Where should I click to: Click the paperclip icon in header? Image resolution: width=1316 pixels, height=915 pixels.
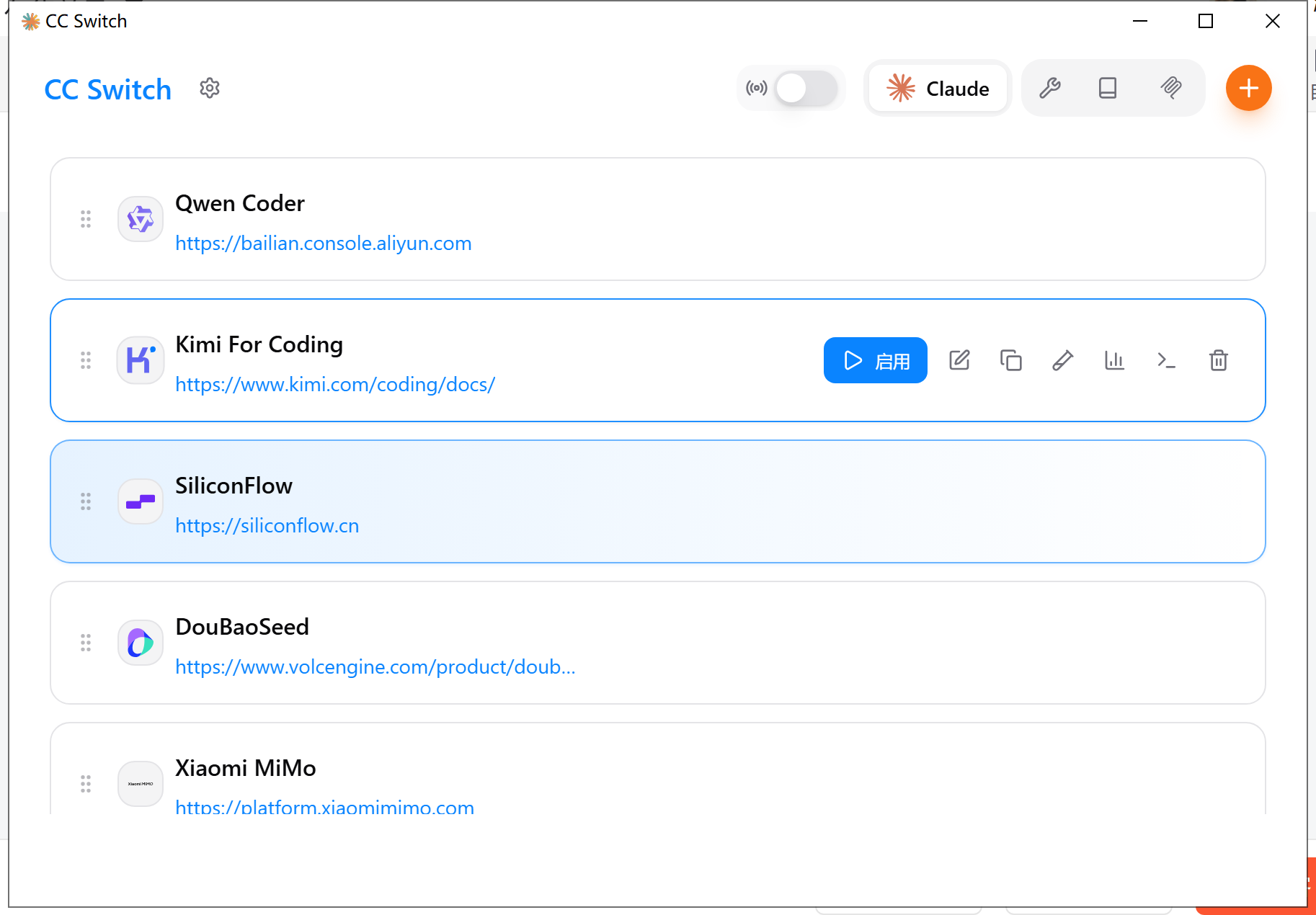click(1171, 88)
